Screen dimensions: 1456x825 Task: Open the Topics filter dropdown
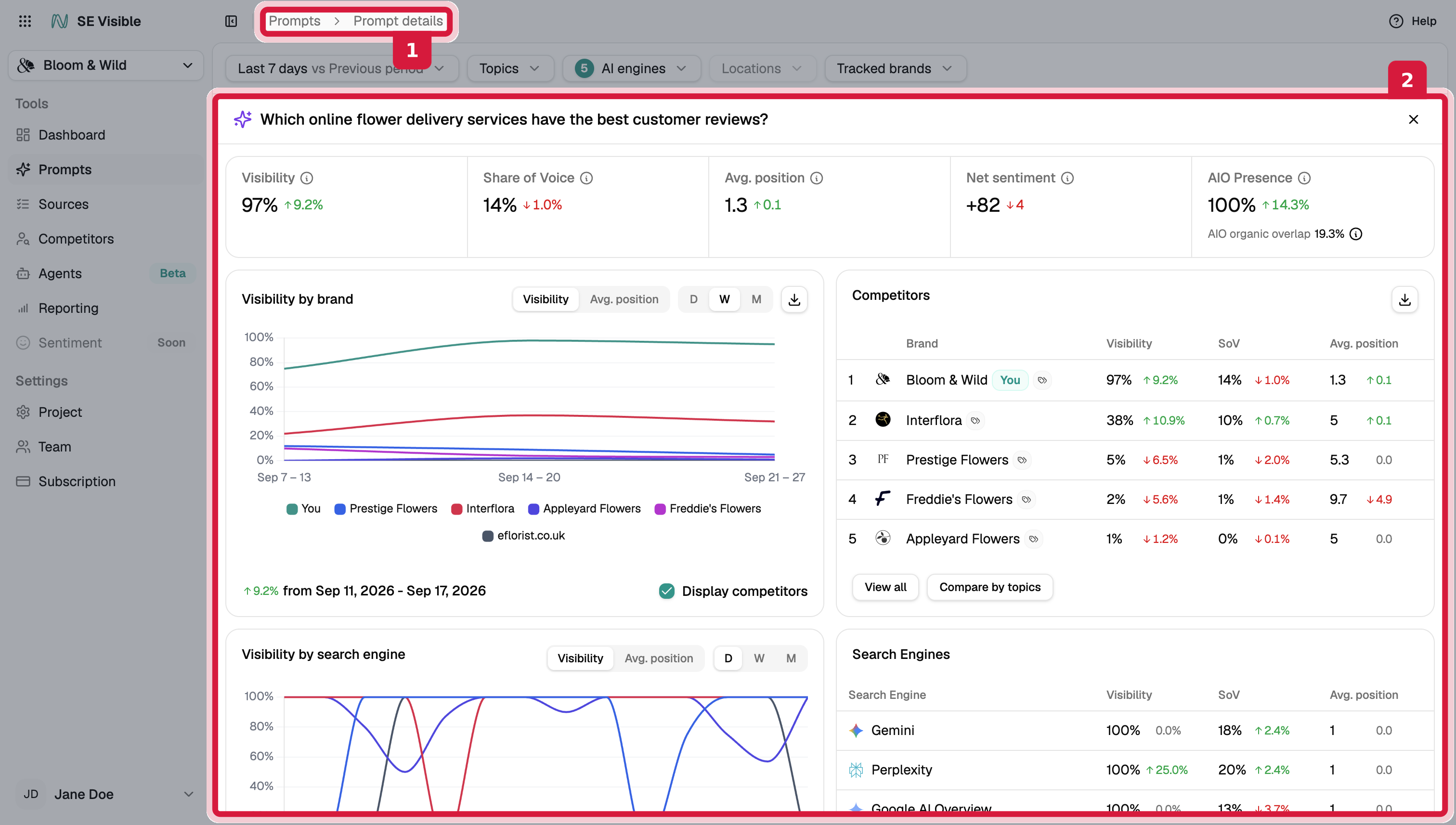coord(510,68)
